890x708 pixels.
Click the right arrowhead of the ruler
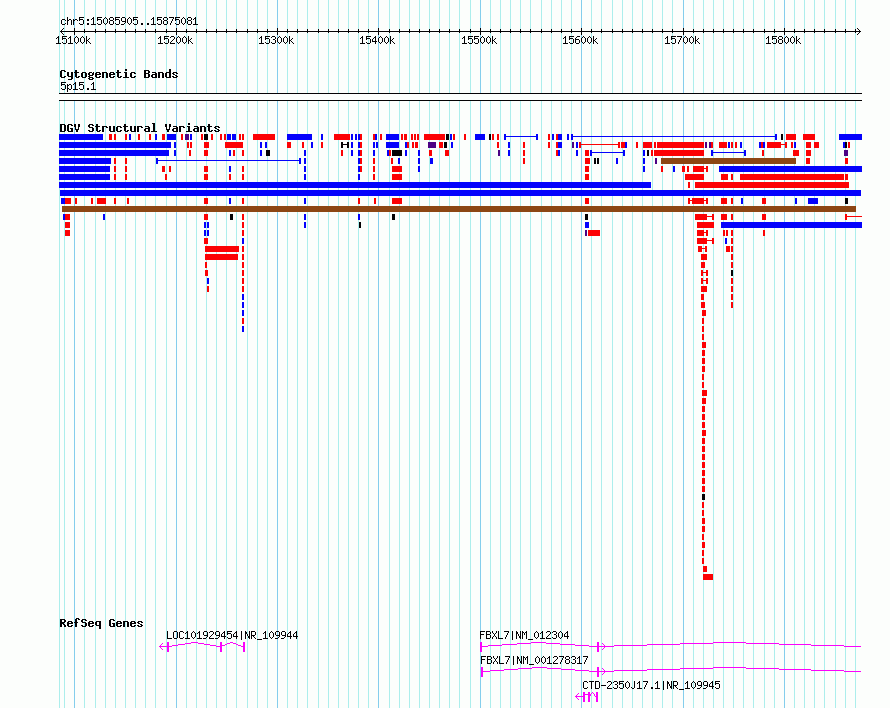coord(859,31)
